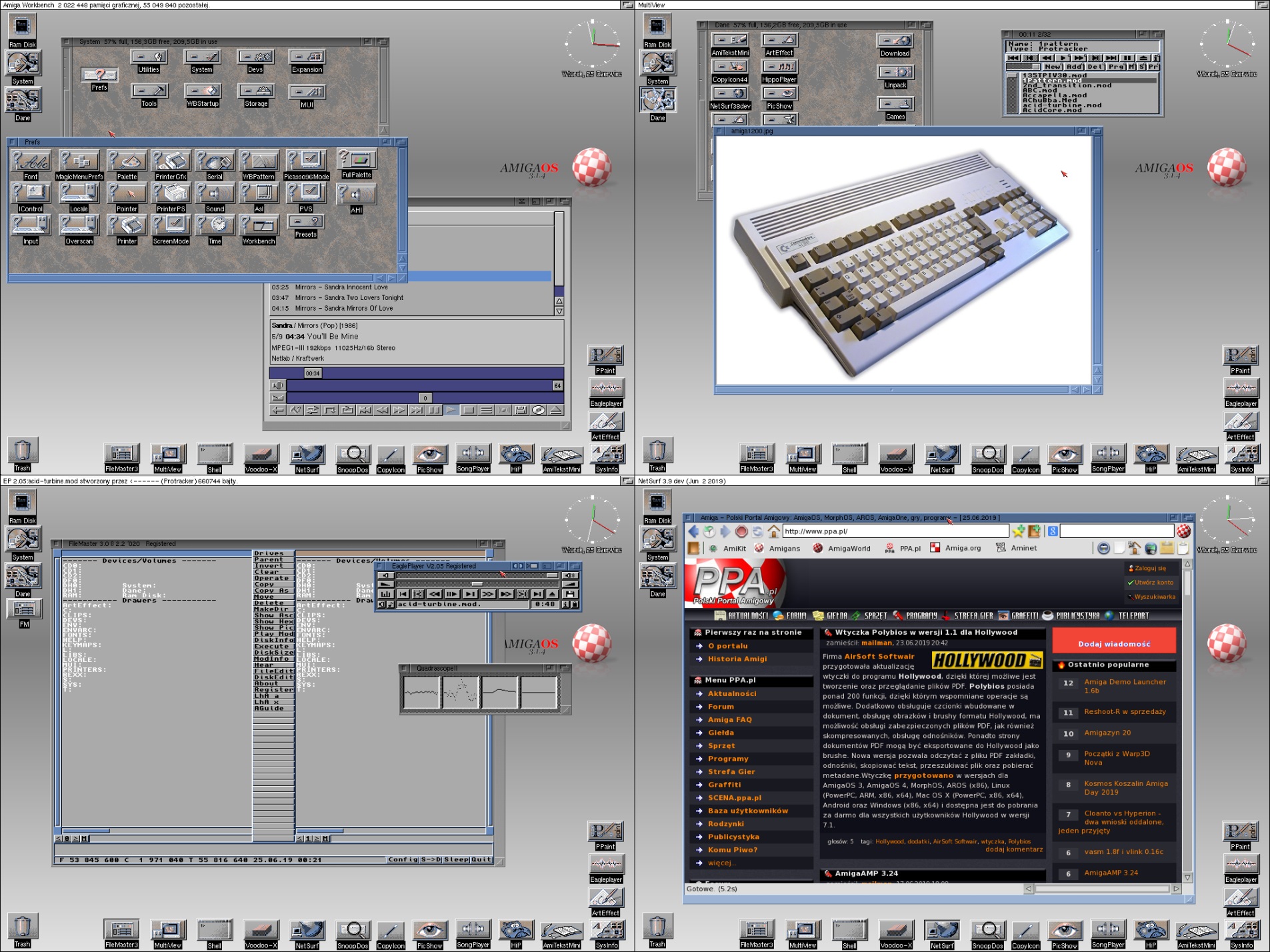Open Palette preferences icon
Image resolution: width=1270 pixels, height=952 pixels.
127,165
